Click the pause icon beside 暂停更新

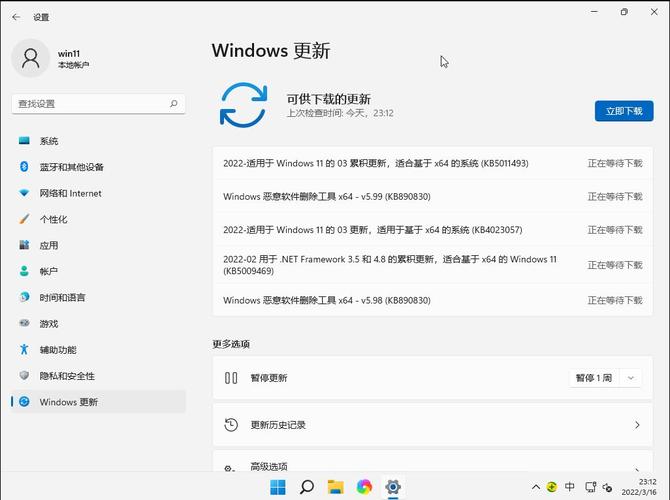231,378
